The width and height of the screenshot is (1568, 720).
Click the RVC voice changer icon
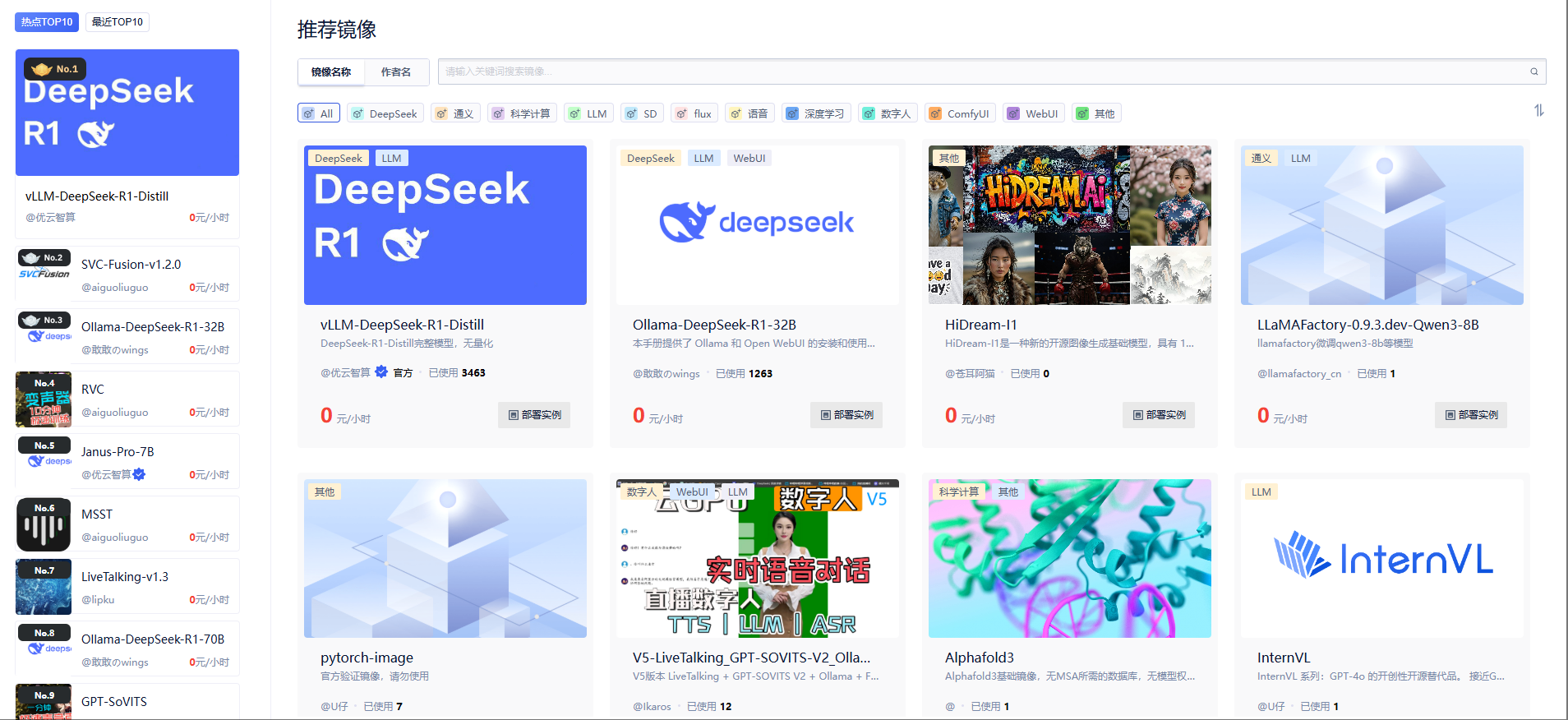pos(44,399)
